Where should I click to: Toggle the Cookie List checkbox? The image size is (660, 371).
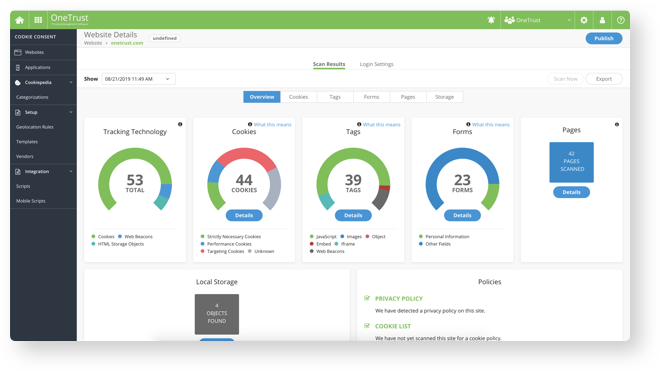tap(367, 326)
